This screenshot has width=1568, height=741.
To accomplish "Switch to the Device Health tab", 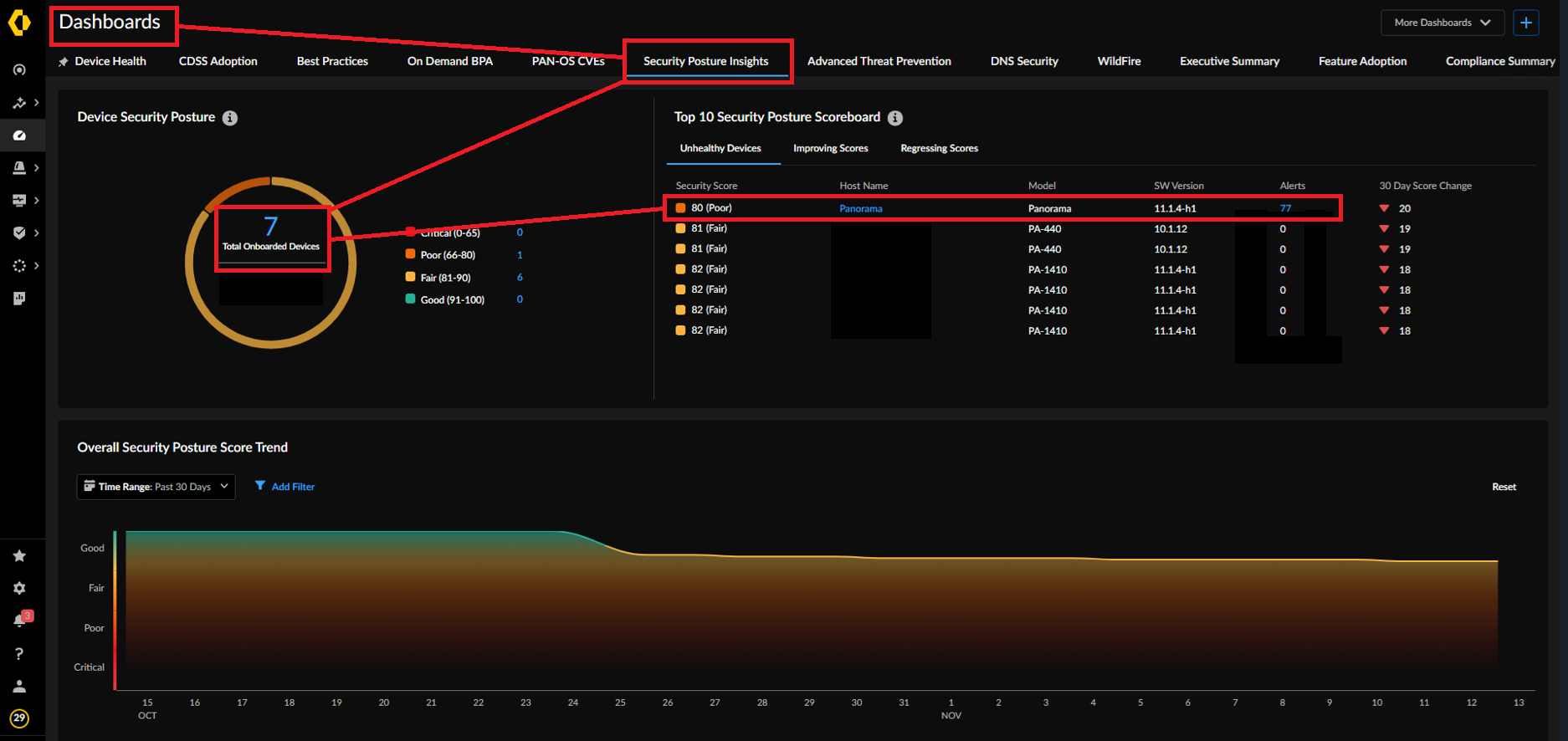I will (110, 61).
